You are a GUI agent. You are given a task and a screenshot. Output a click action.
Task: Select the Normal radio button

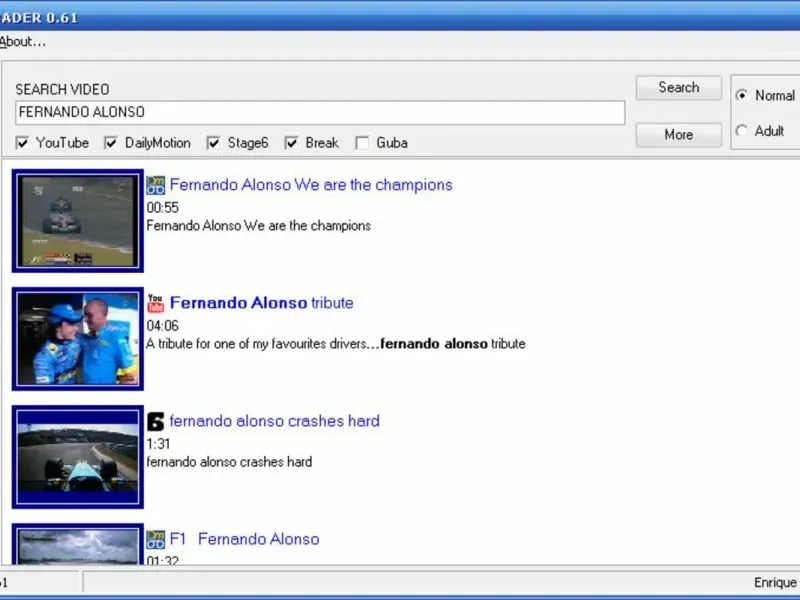coord(741,95)
